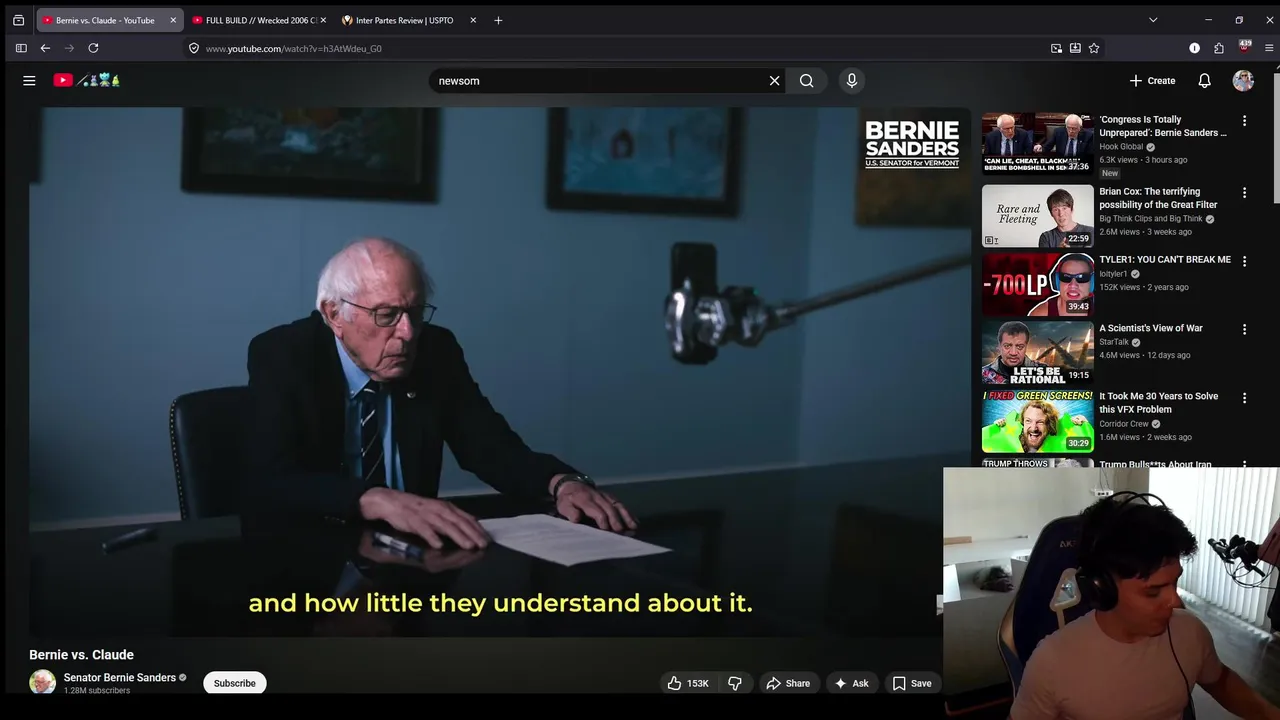1280x720 pixels.
Task: Open the 'Let's Be Rational' StarTalk thumbnail
Action: click(1038, 352)
